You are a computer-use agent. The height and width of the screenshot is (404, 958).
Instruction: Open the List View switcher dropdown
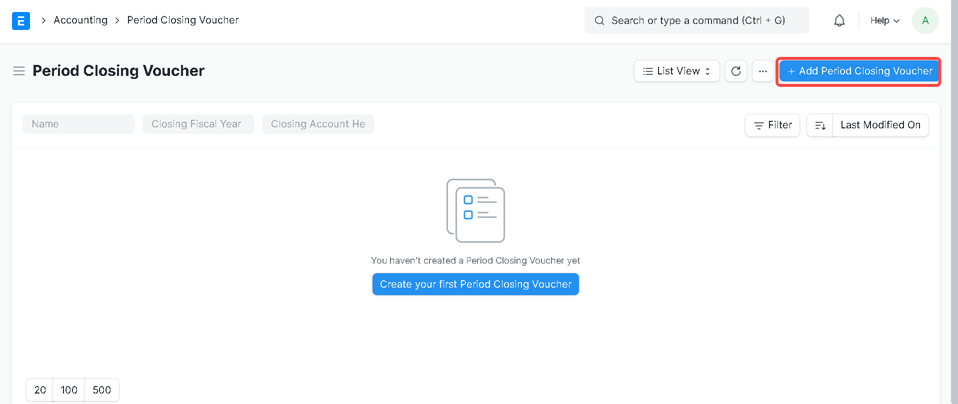[676, 71]
